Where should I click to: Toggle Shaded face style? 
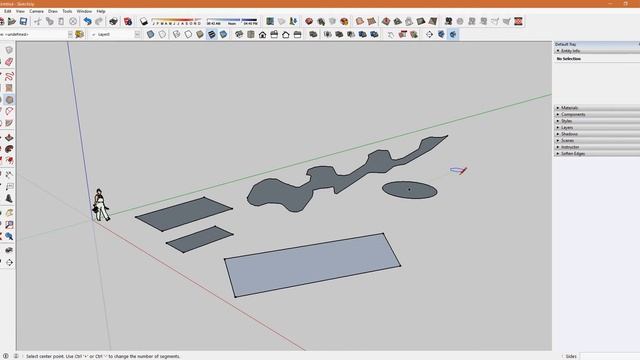coord(200,34)
